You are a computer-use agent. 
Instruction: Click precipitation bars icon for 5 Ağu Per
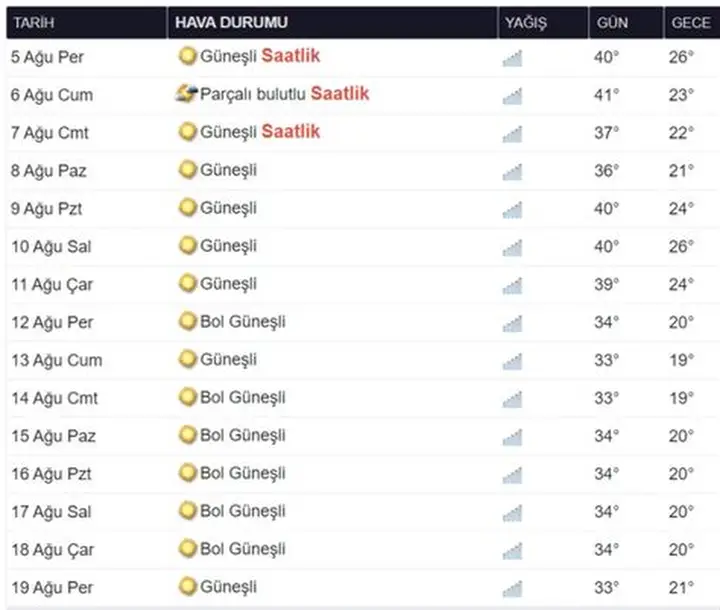click(512, 58)
